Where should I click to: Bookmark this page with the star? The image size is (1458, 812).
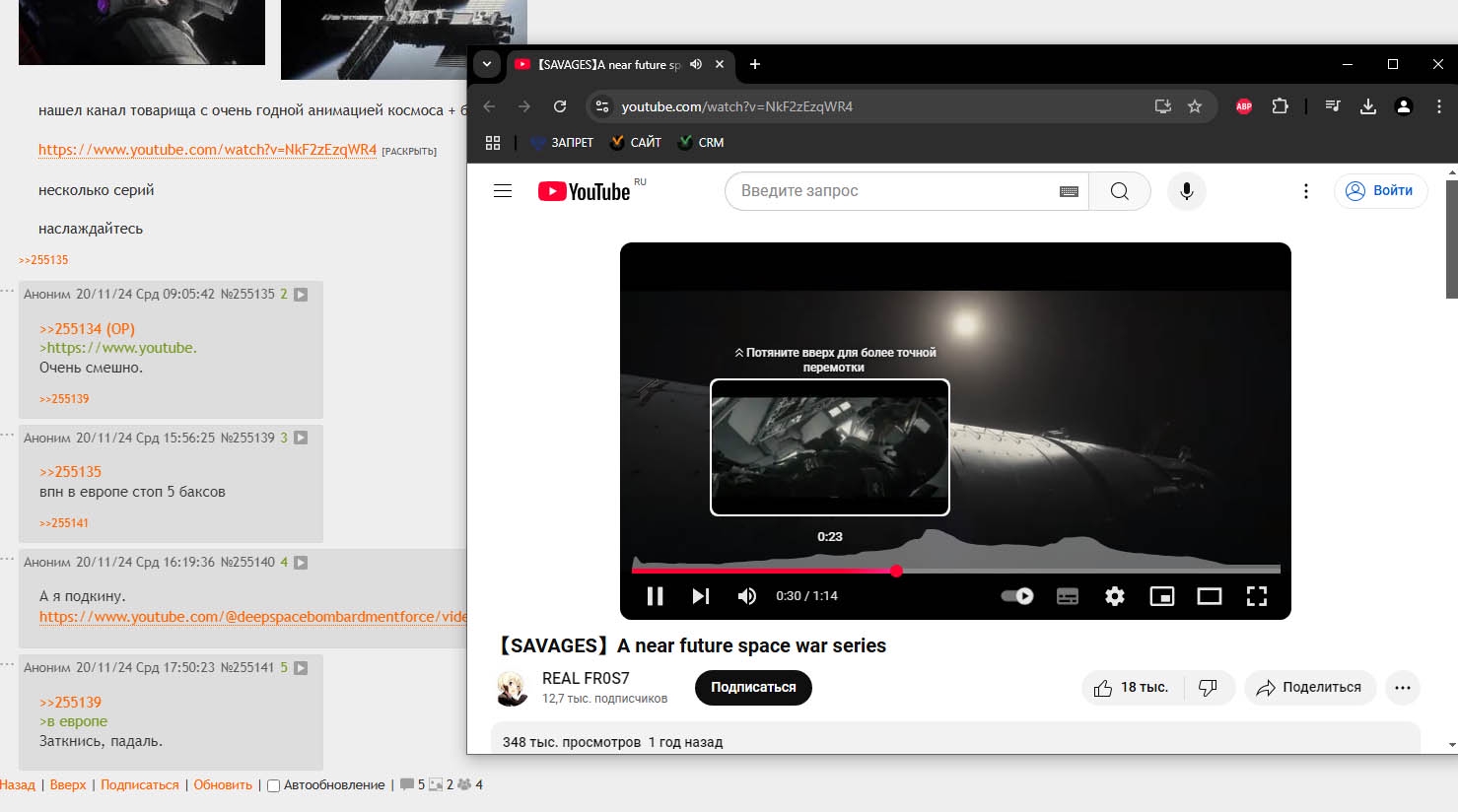[1195, 106]
